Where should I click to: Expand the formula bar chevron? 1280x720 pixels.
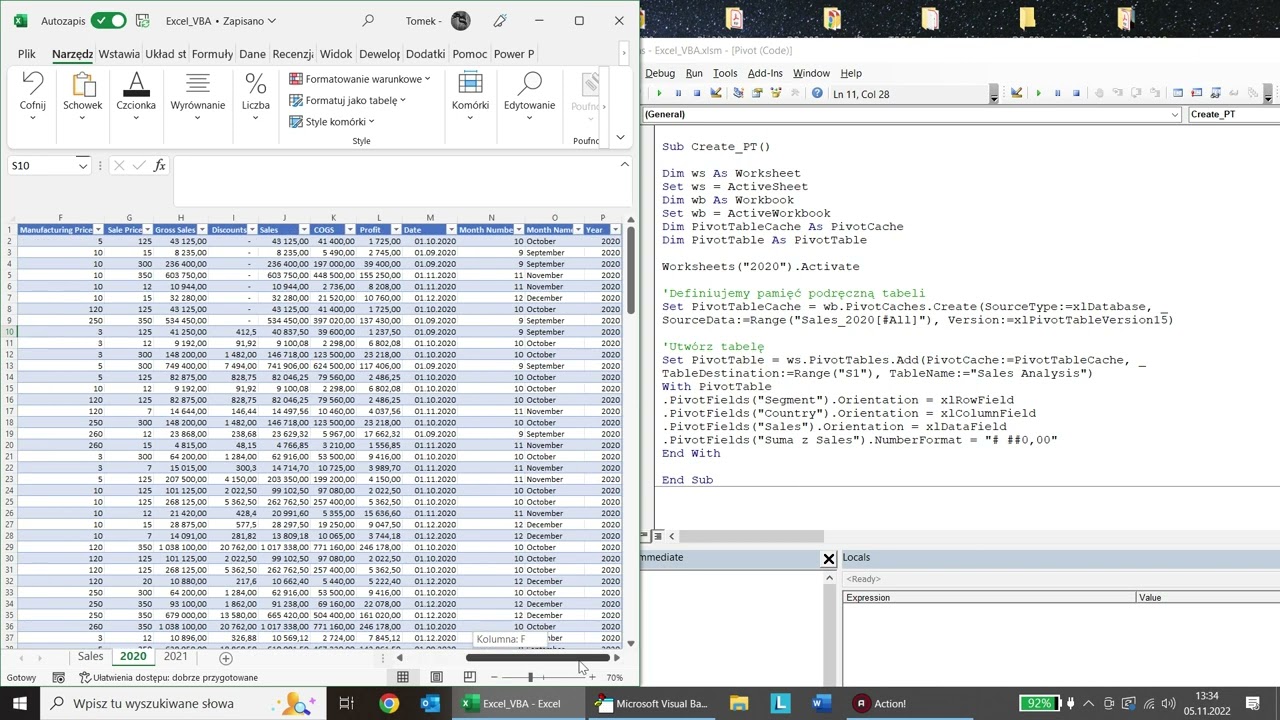[625, 165]
